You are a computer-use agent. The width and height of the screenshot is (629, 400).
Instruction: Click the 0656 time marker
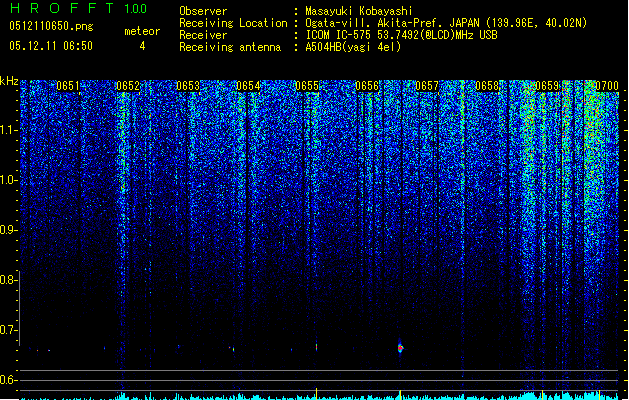[367, 86]
